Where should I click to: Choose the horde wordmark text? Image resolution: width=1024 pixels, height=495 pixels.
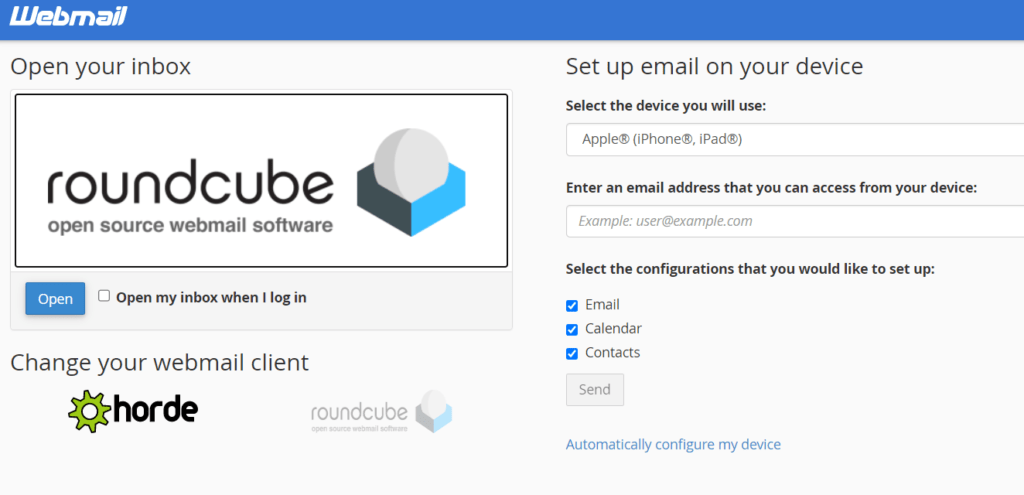coord(155,410)
